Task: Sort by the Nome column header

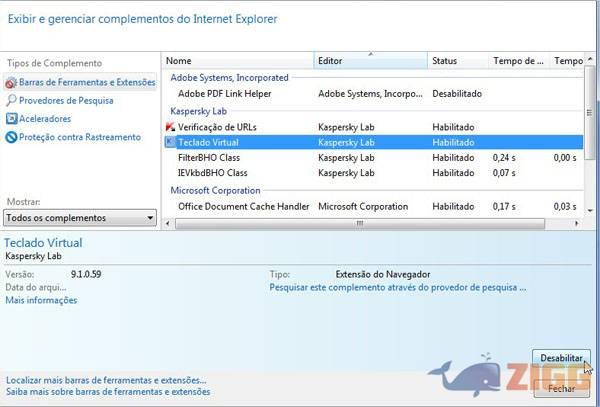Action: 237,60
